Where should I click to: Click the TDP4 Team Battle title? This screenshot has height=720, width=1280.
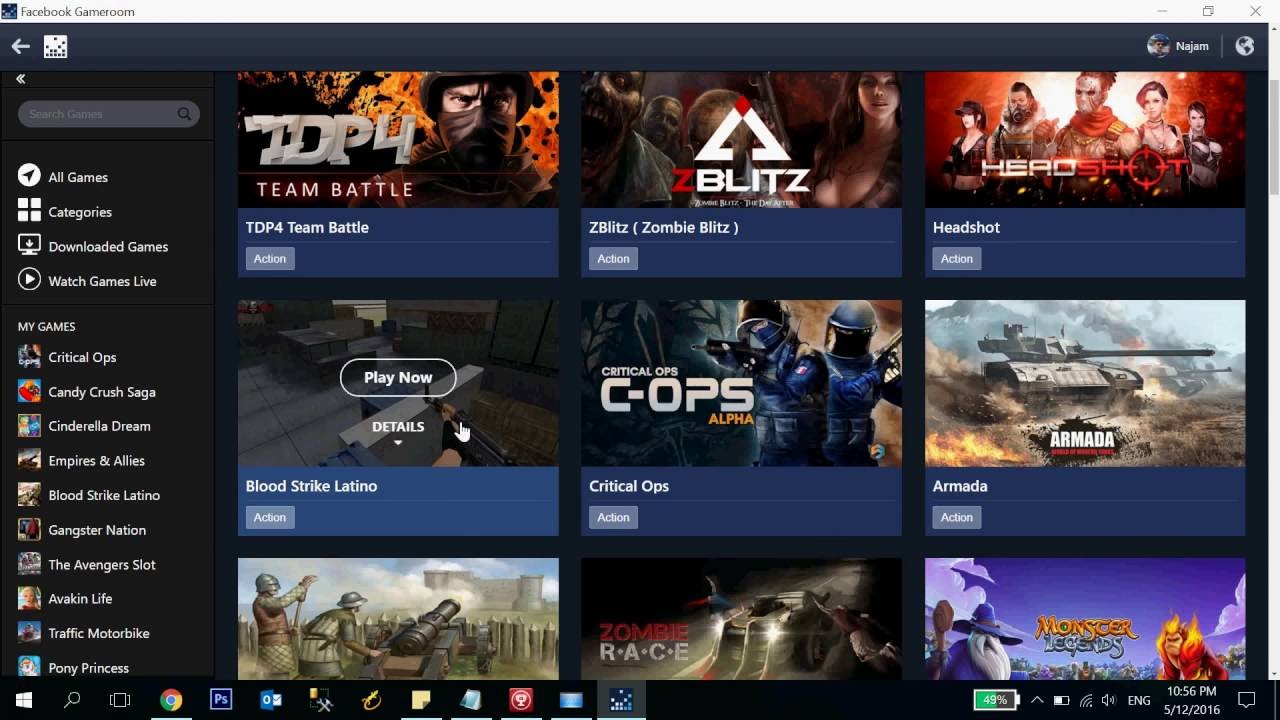[x=307, y=227]
